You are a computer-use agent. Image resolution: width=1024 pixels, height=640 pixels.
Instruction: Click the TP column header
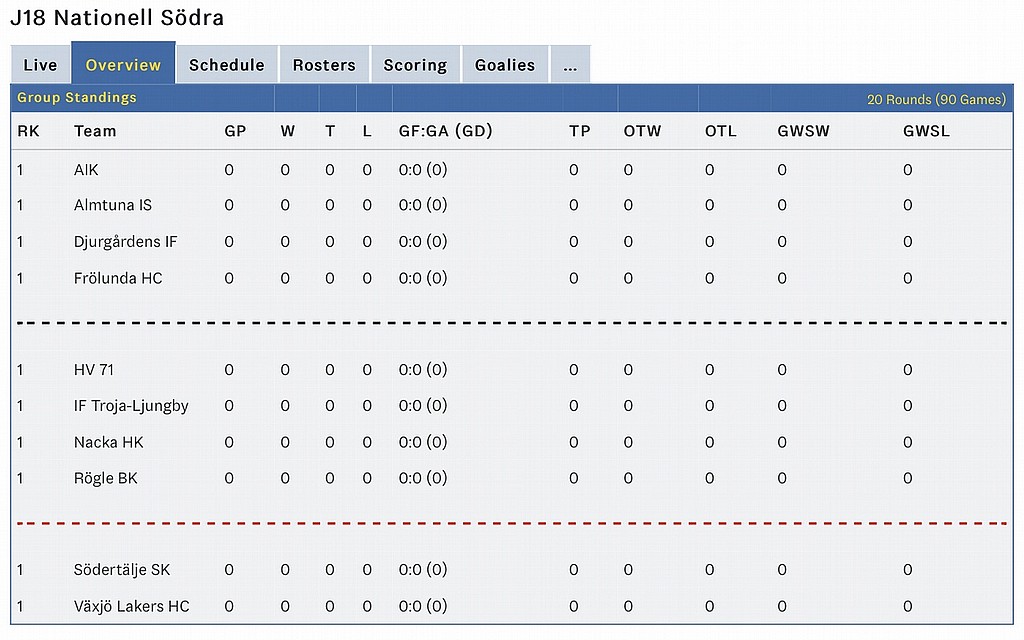click(580, 131)
